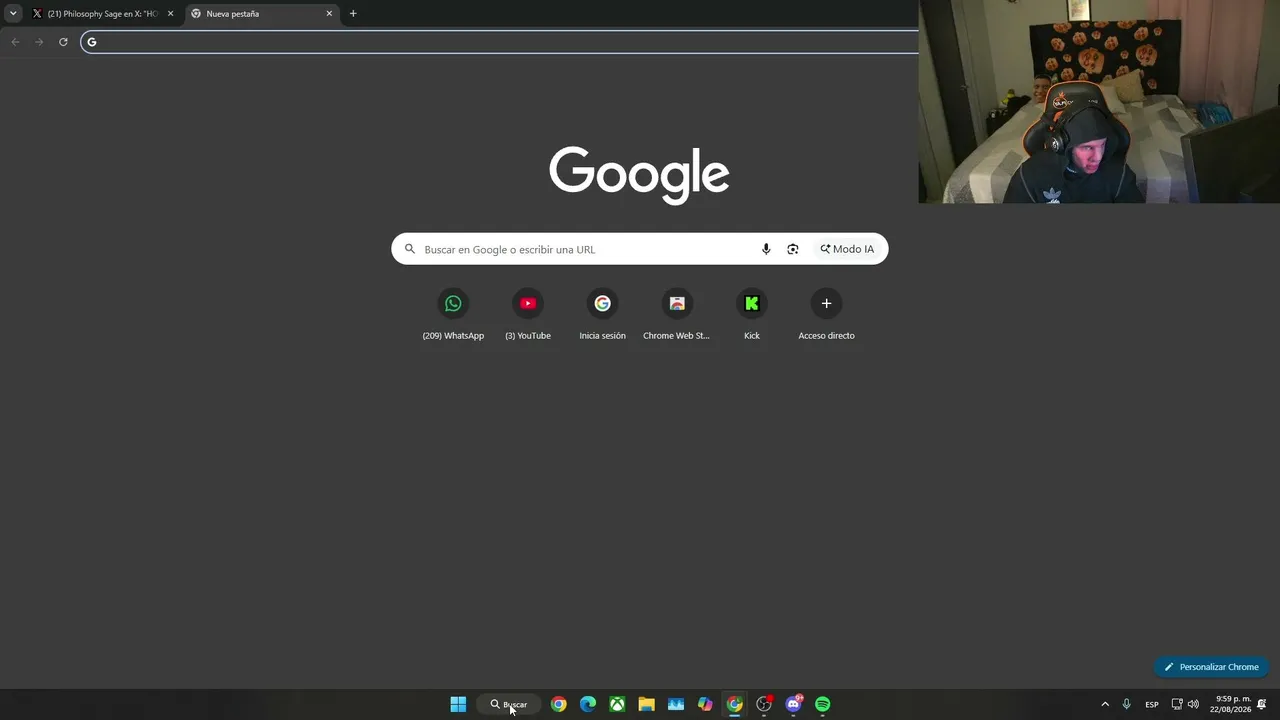This screenshot has height=720, width=1280.
Task: Open Discord from the taskbar
Action: click(794, 704)
